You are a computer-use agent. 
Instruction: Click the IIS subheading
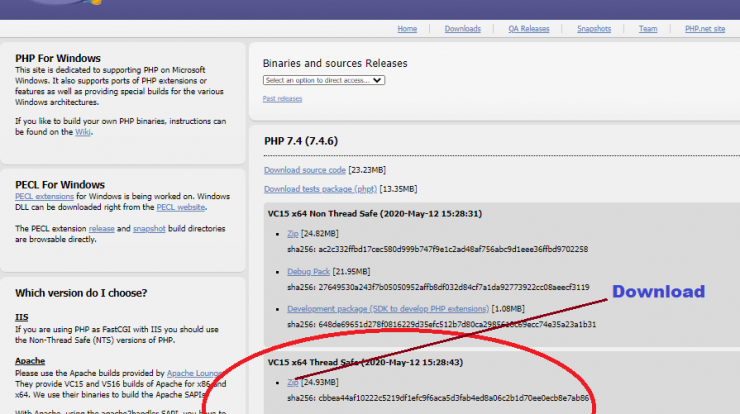(22, 317)
